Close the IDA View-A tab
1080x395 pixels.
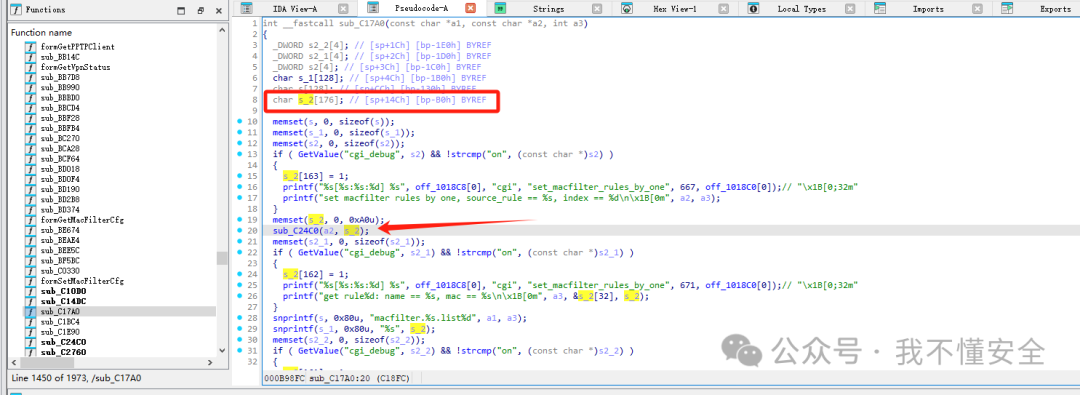pos(343,9)
